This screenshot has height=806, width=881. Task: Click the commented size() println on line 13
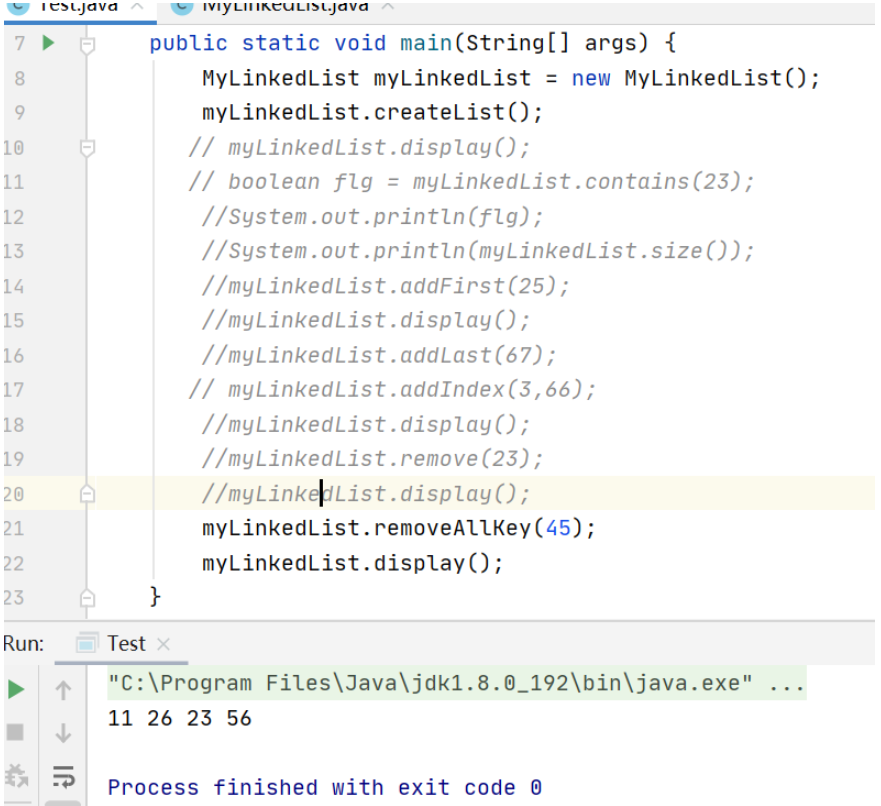pos(478,251)
